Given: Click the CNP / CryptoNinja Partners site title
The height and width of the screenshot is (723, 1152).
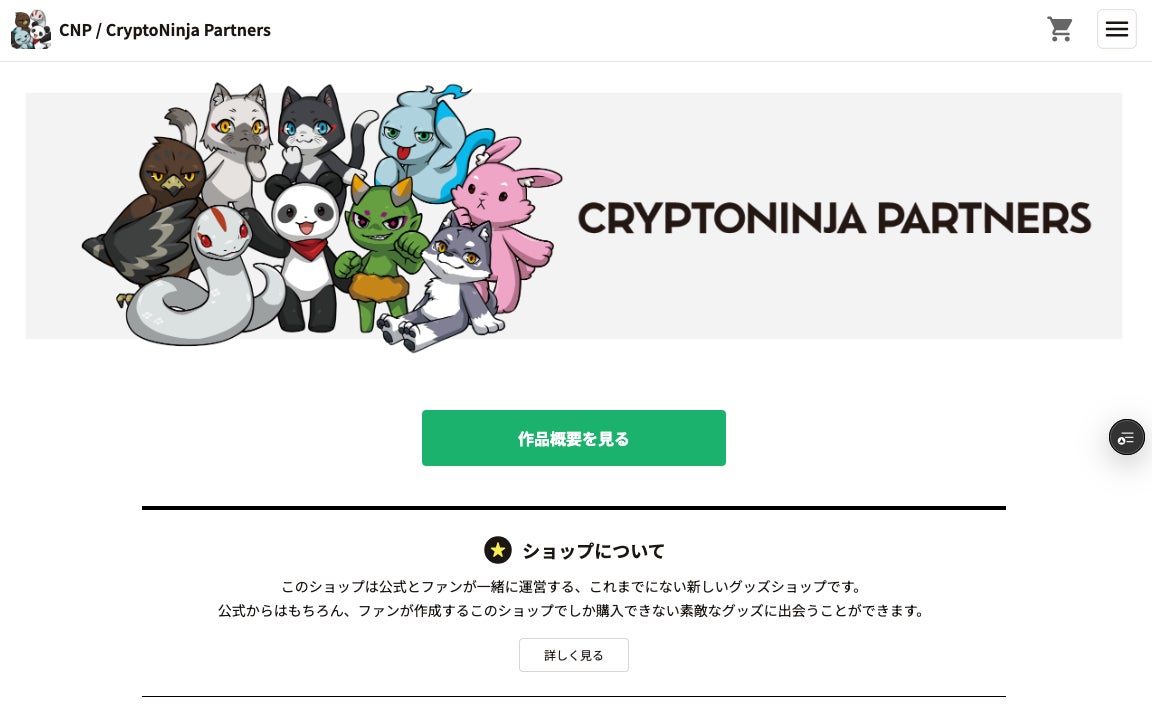Looking at the screenshot, I should [165, 30].
